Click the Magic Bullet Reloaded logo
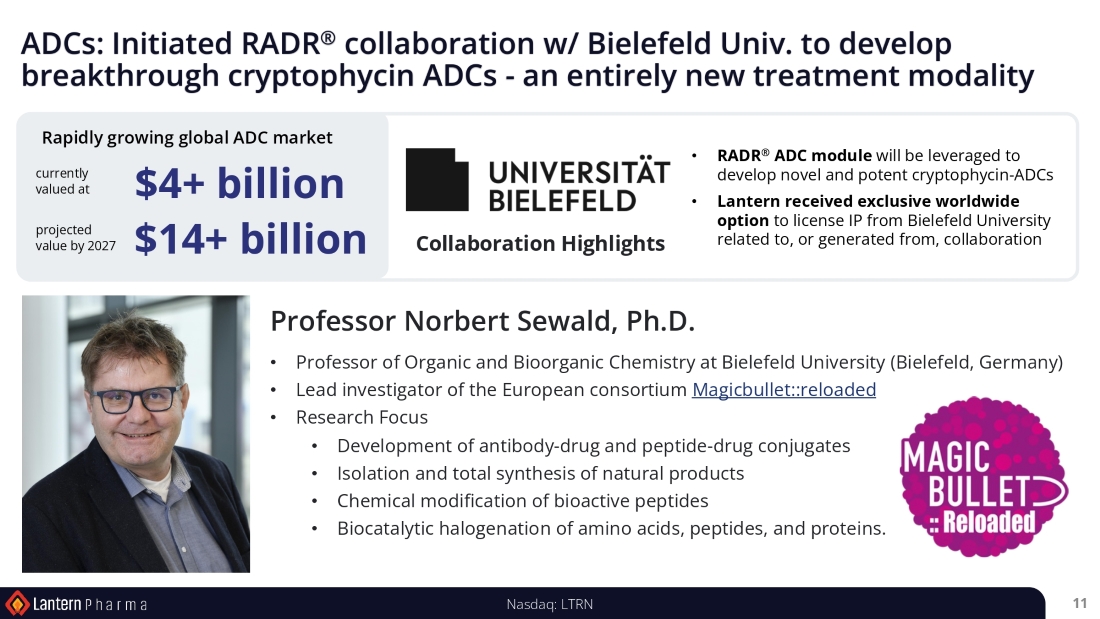1100x619 pixels. coord(982,477)
